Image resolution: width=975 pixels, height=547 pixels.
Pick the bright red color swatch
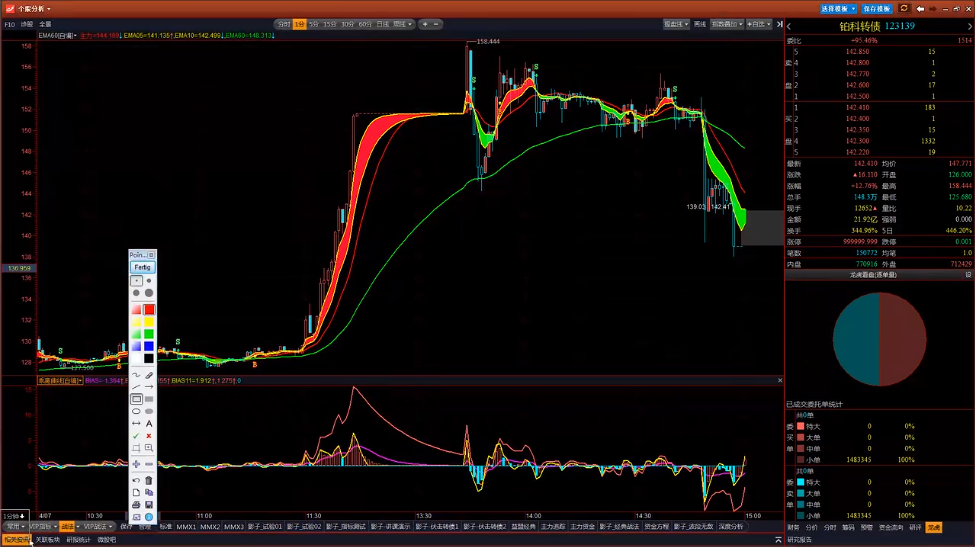(x=149, y=309)
